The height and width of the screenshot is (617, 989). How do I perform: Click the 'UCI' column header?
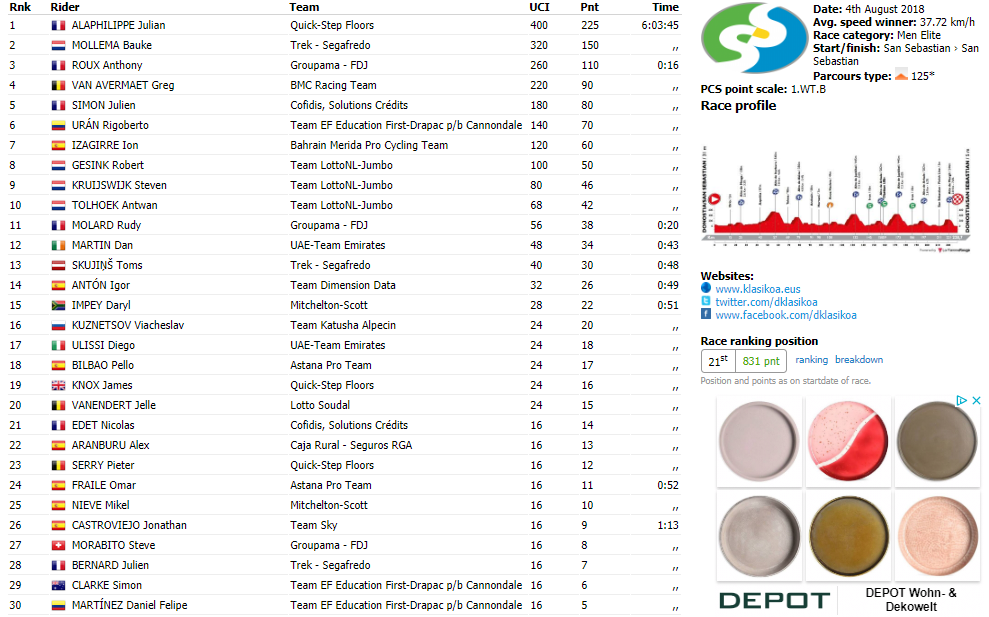pyautogui.click(x=539, y=7)
